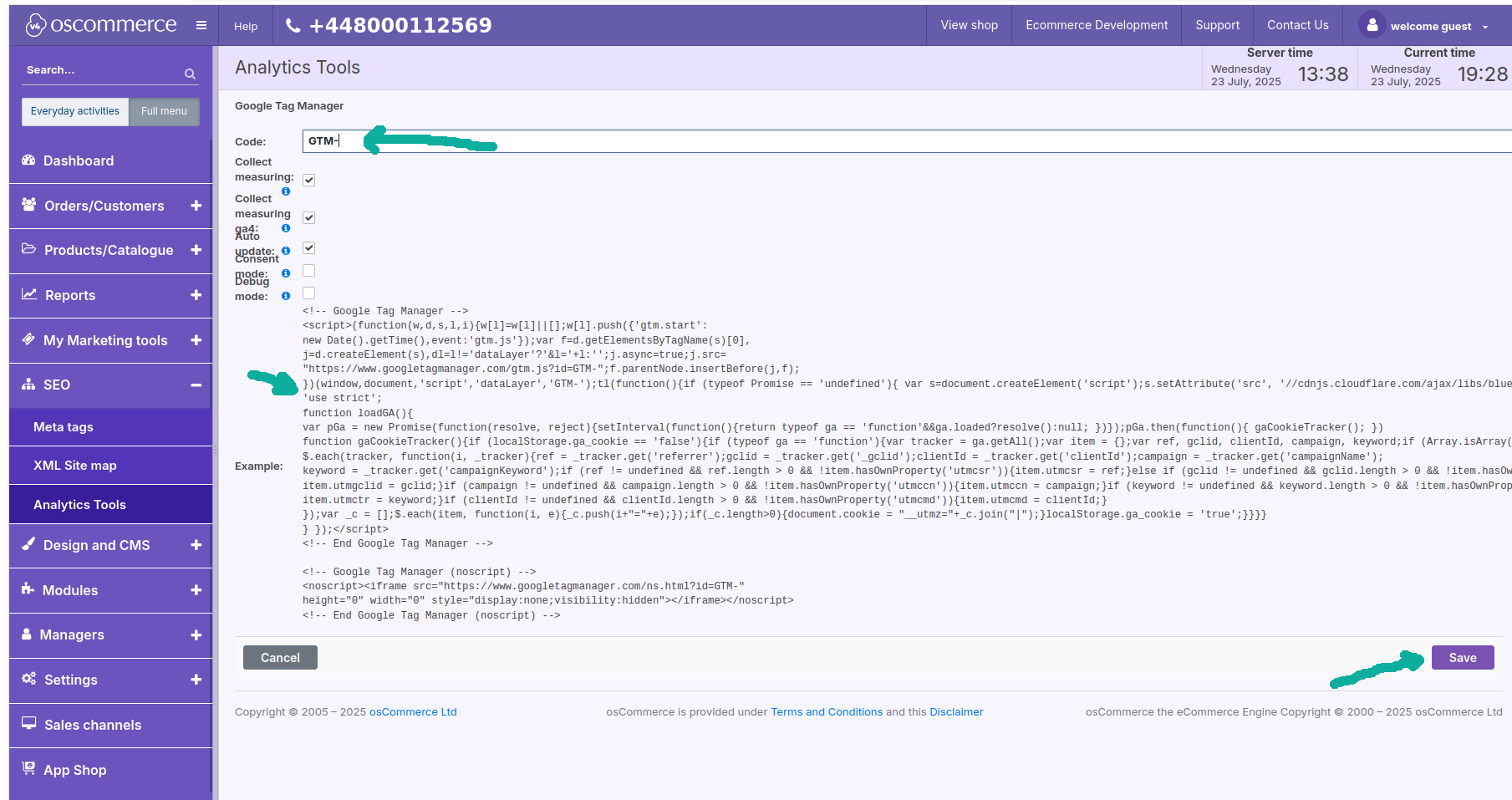Toggle the hamburger menu icon

[x=201, y=25]
